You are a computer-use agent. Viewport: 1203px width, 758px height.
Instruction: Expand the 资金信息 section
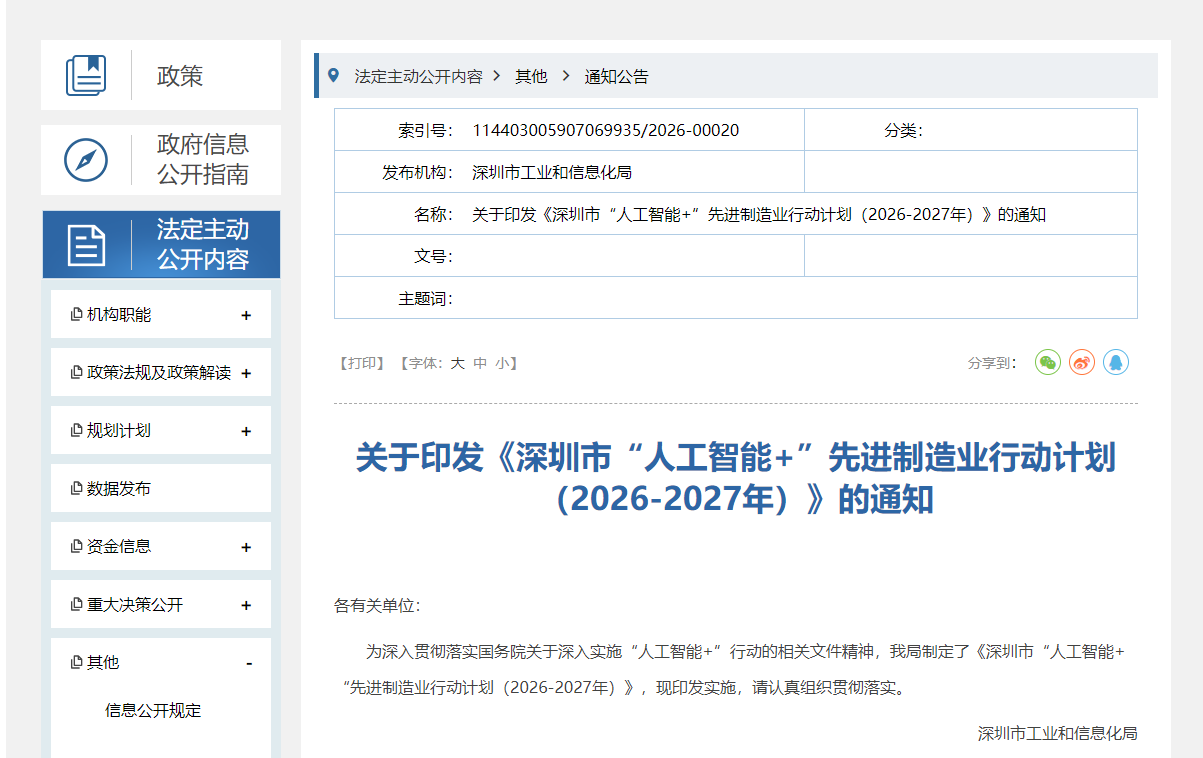[246, 548]
